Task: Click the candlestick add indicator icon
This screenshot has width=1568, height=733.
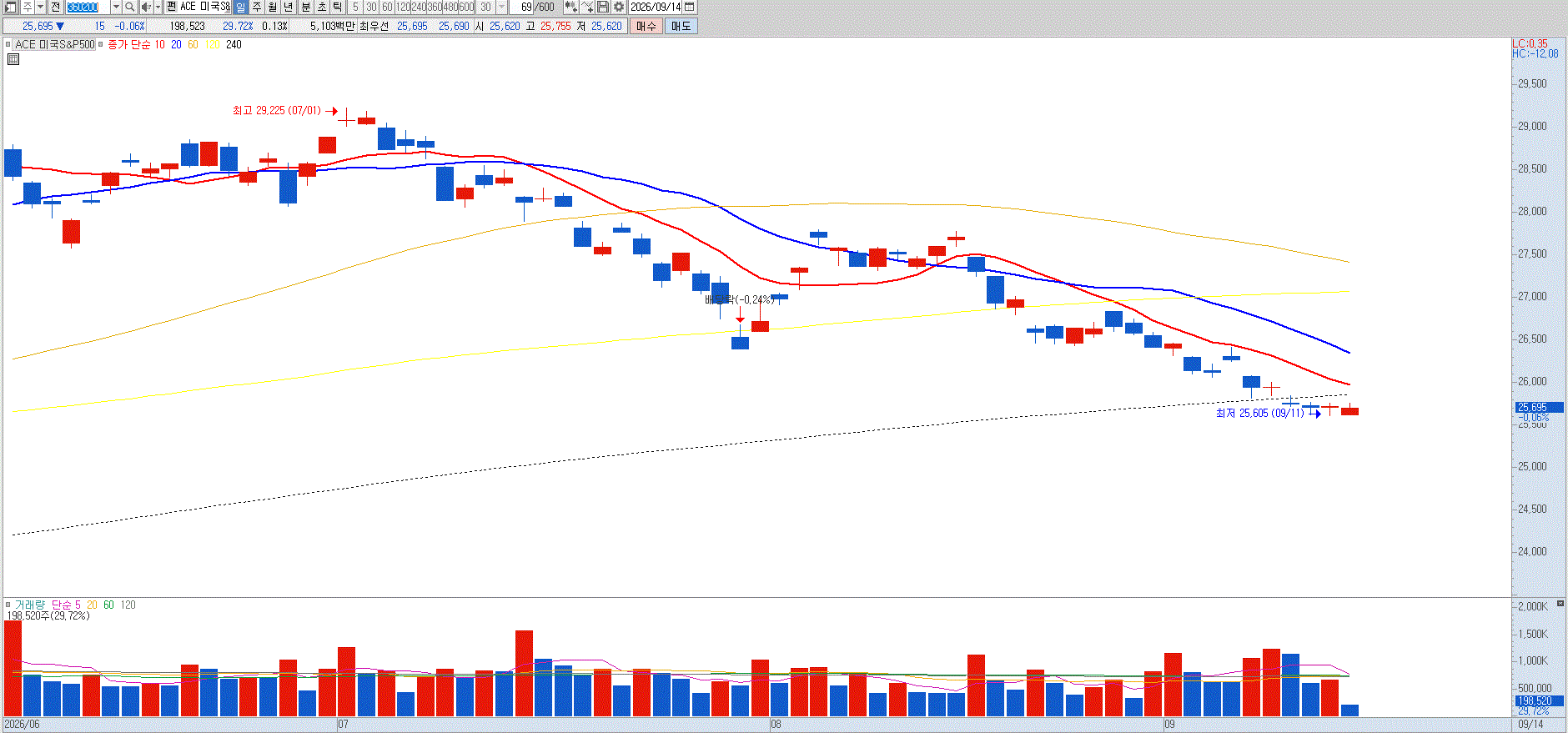Action: click(570, 7)
